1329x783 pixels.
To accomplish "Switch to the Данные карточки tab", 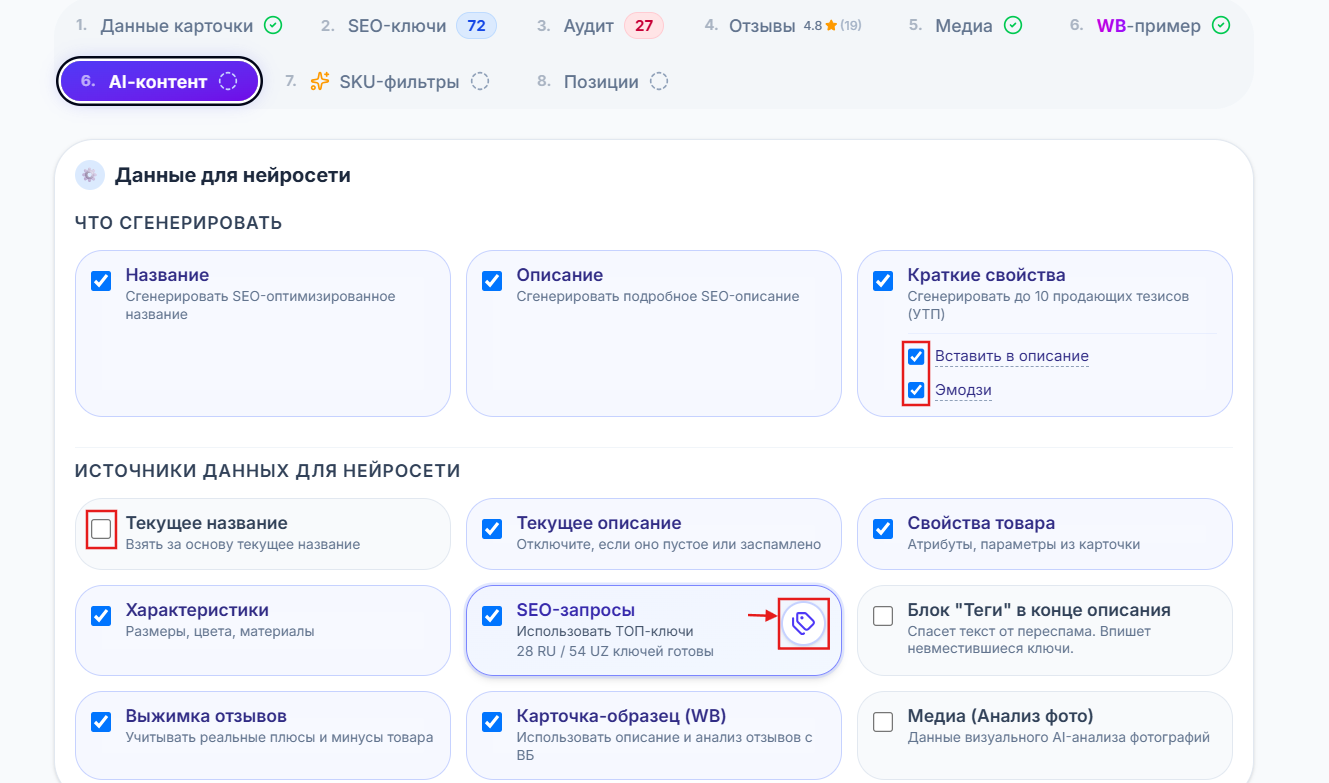I will 179,25.
